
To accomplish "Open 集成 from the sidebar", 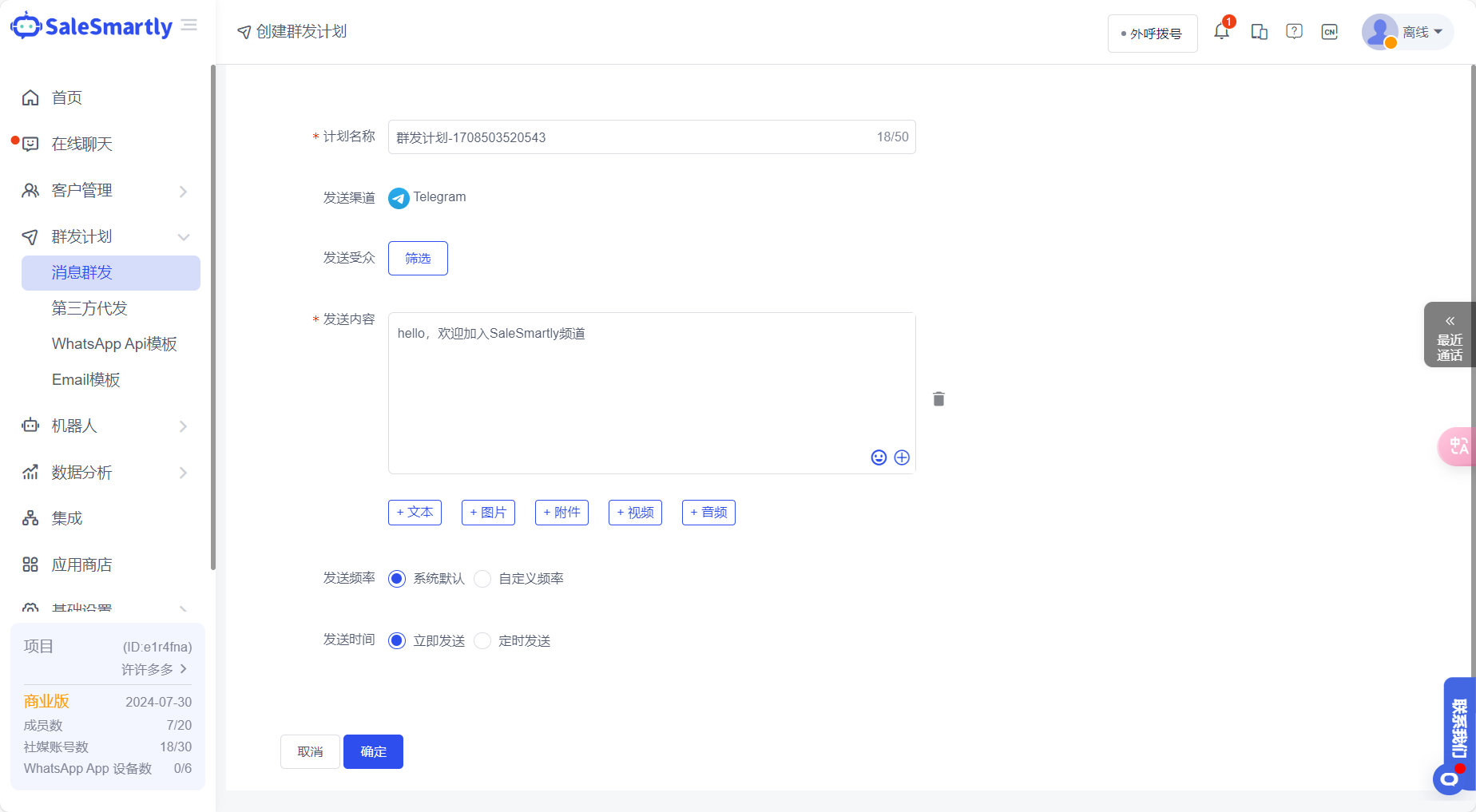I will coord(66,518).
